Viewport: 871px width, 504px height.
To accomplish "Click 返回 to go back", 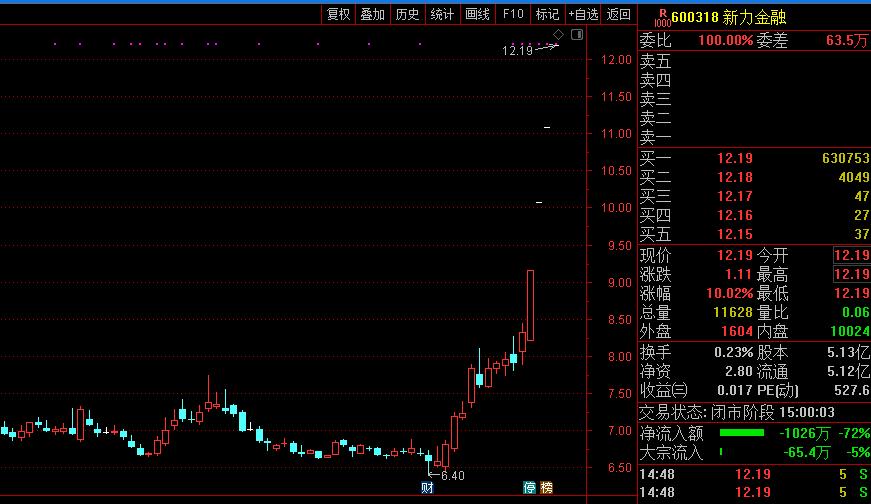I will tap(619, 14).
